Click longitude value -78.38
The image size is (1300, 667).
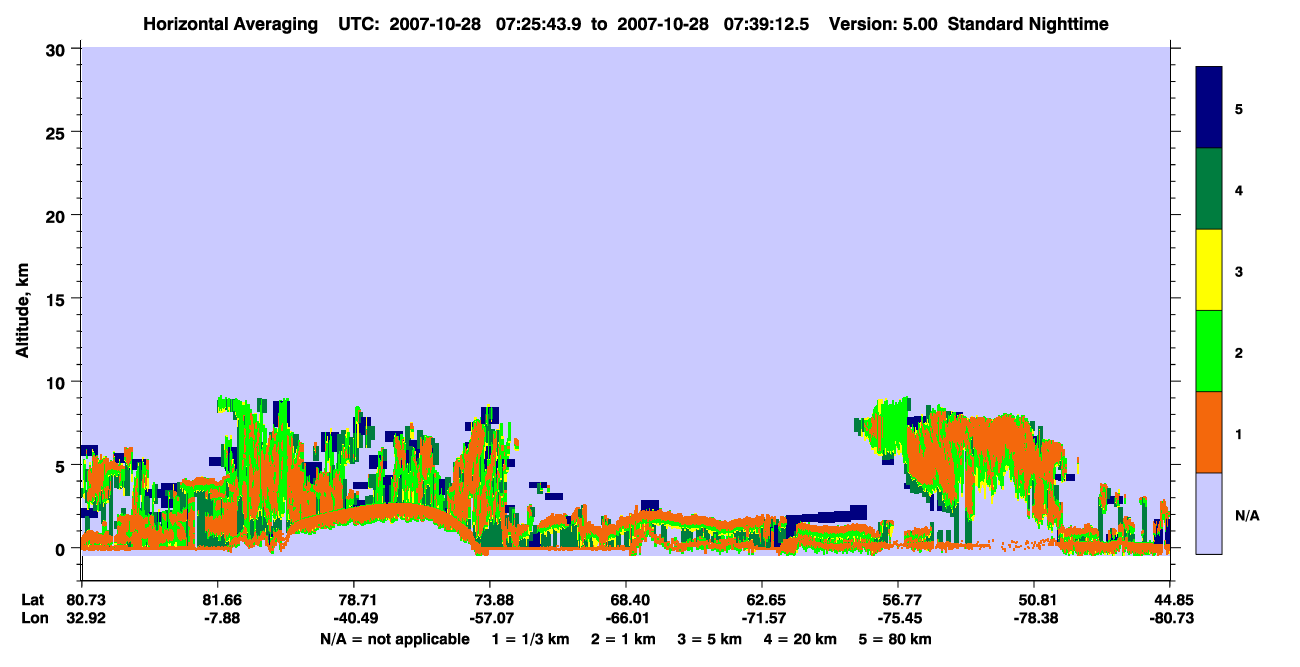(x=1034, y=618)
